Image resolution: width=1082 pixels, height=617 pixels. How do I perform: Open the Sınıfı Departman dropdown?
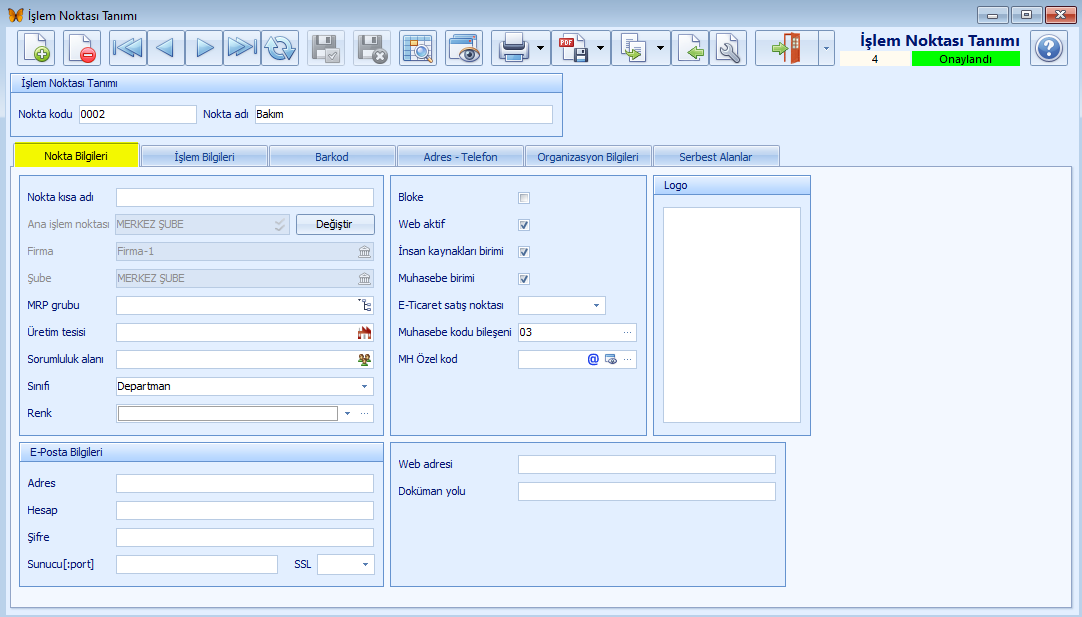click(x=364, y=386)
